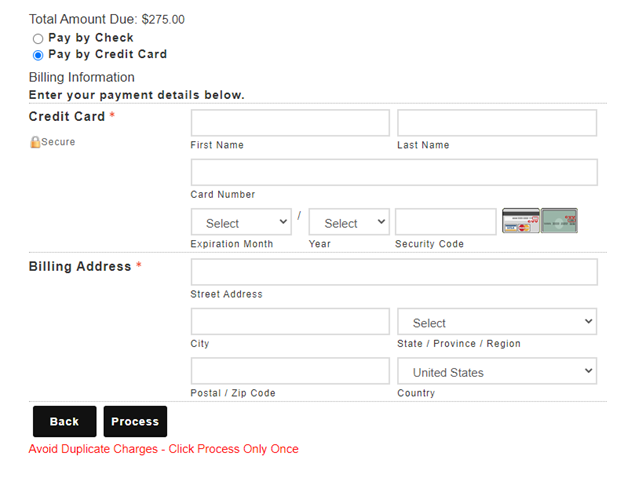Select the Pay by Check option
Image resolution: width=624 pixels, height=489 pixels.
tap(38, 39)
